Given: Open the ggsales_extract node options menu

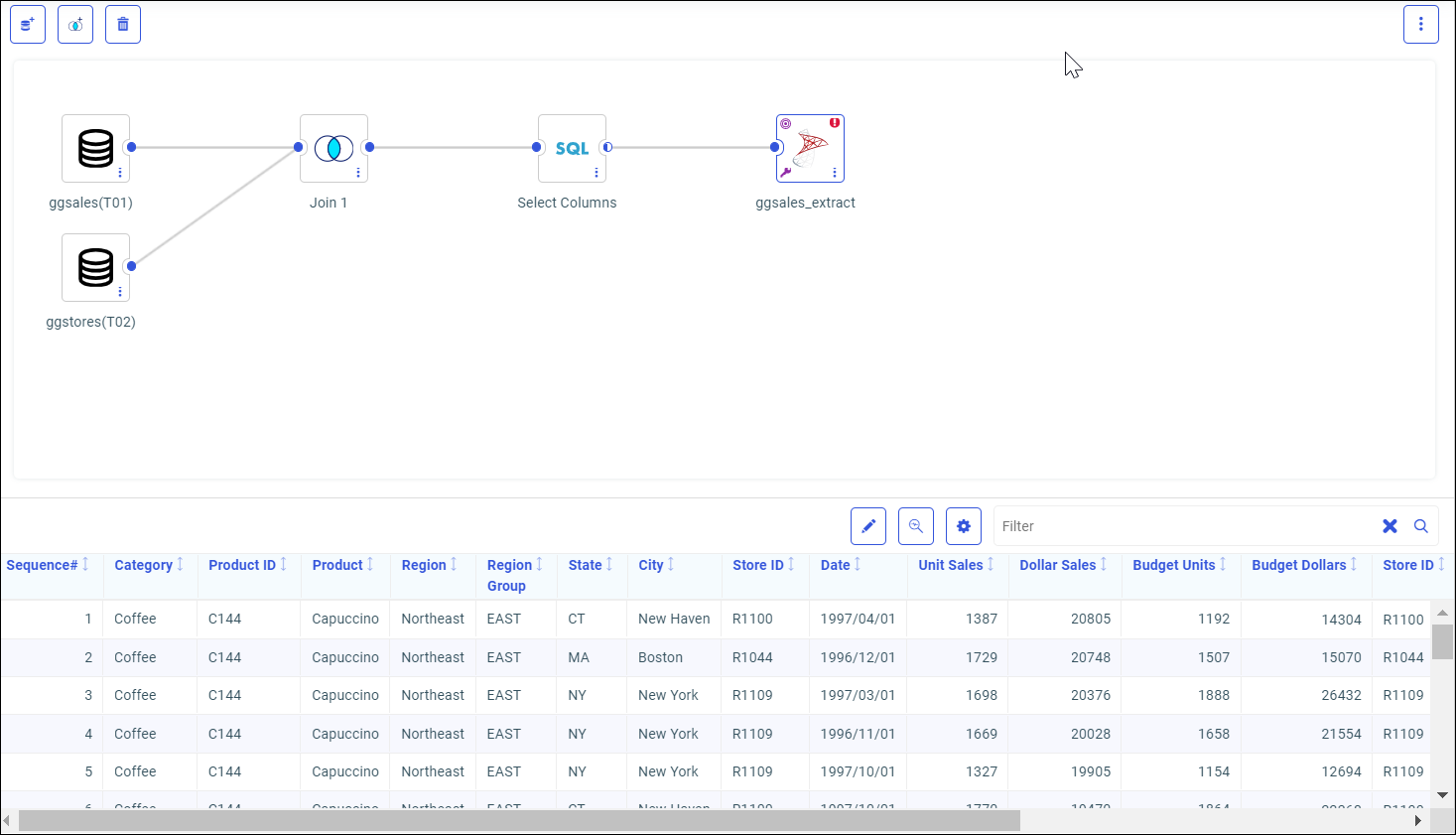Looking at the screenshot, I should [835, 173].
